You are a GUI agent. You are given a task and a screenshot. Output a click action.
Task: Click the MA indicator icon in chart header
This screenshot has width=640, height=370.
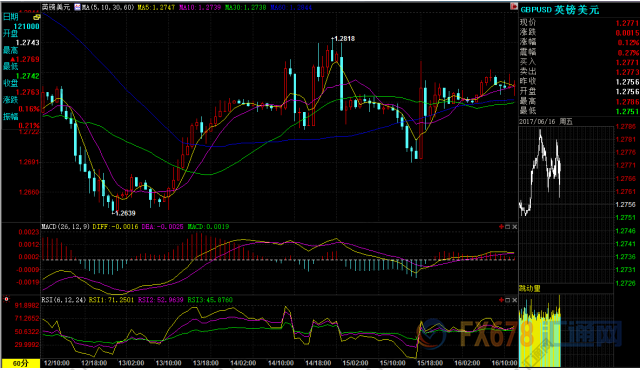pyautogui.click(x=77, y=7)
